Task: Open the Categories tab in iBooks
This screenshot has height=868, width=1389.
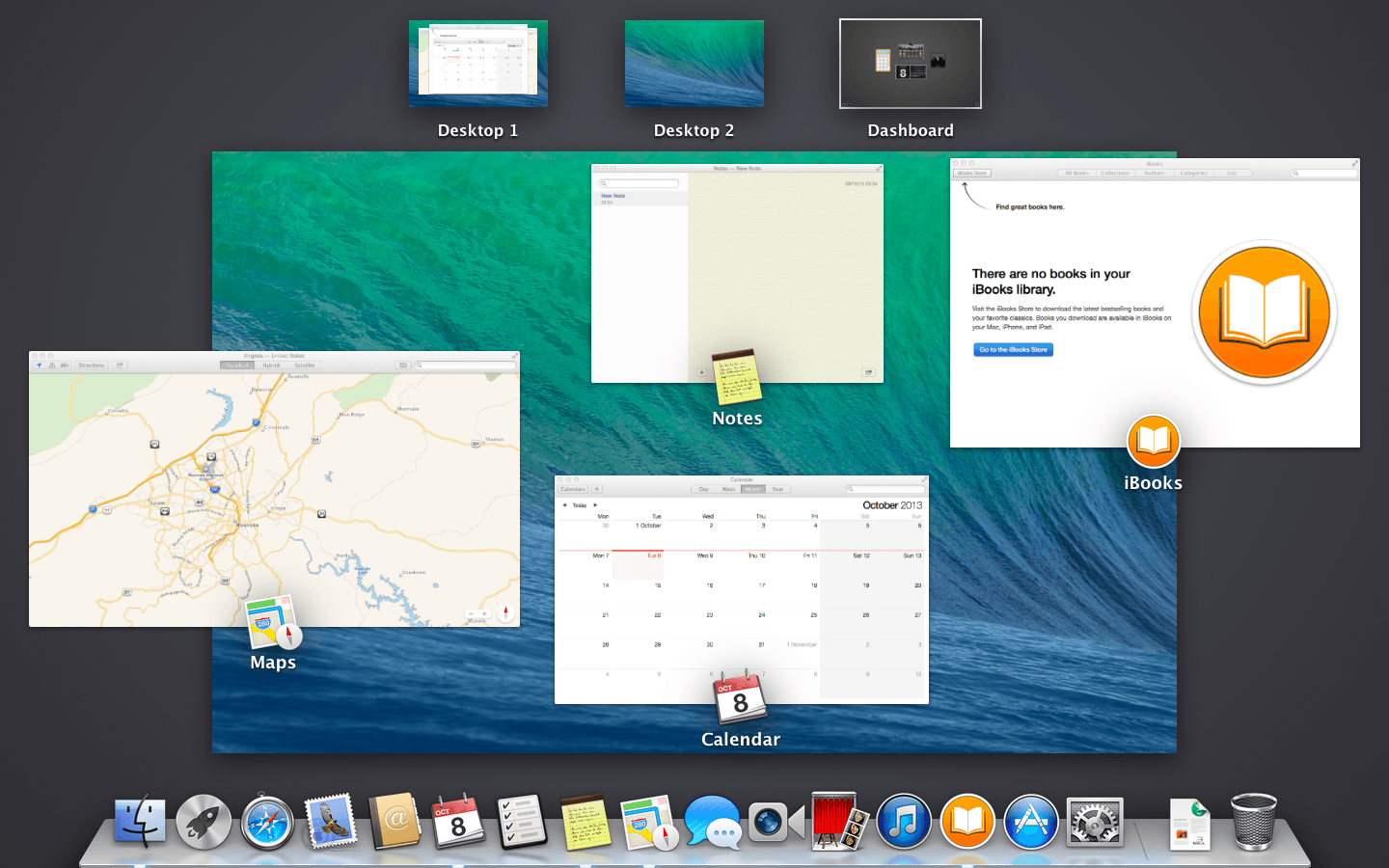Action: point(1193,174)
